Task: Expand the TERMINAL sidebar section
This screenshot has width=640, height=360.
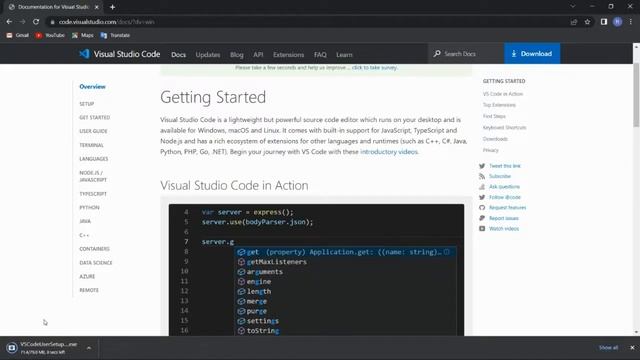Action: point(91,145)
